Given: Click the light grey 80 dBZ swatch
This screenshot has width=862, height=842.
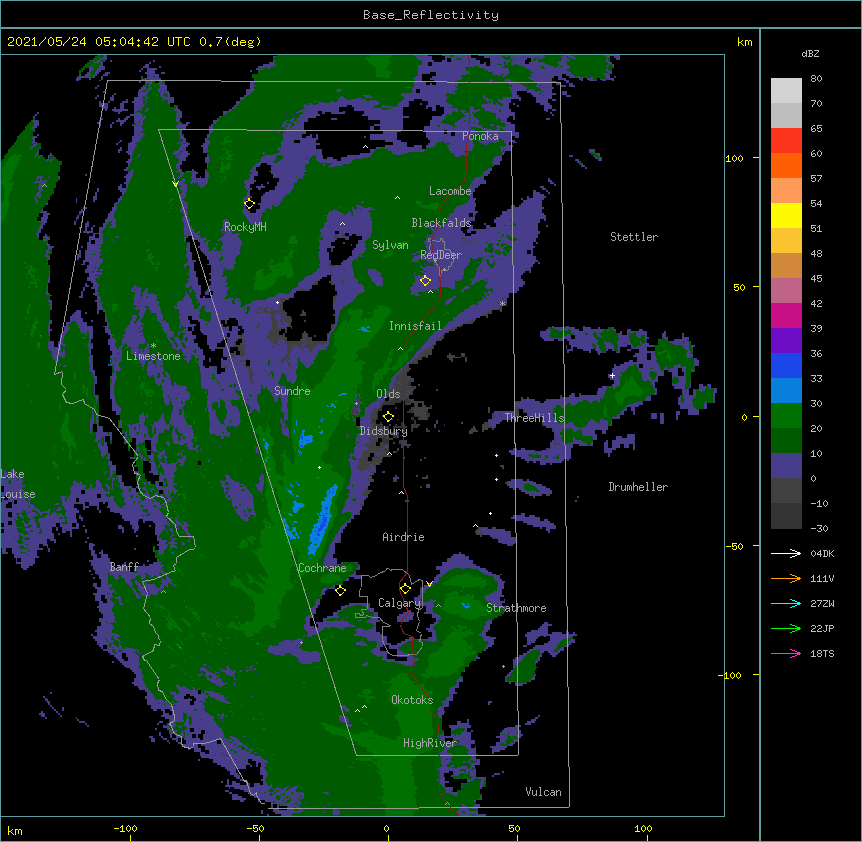Looking at the screenshot, I should 786,90.
